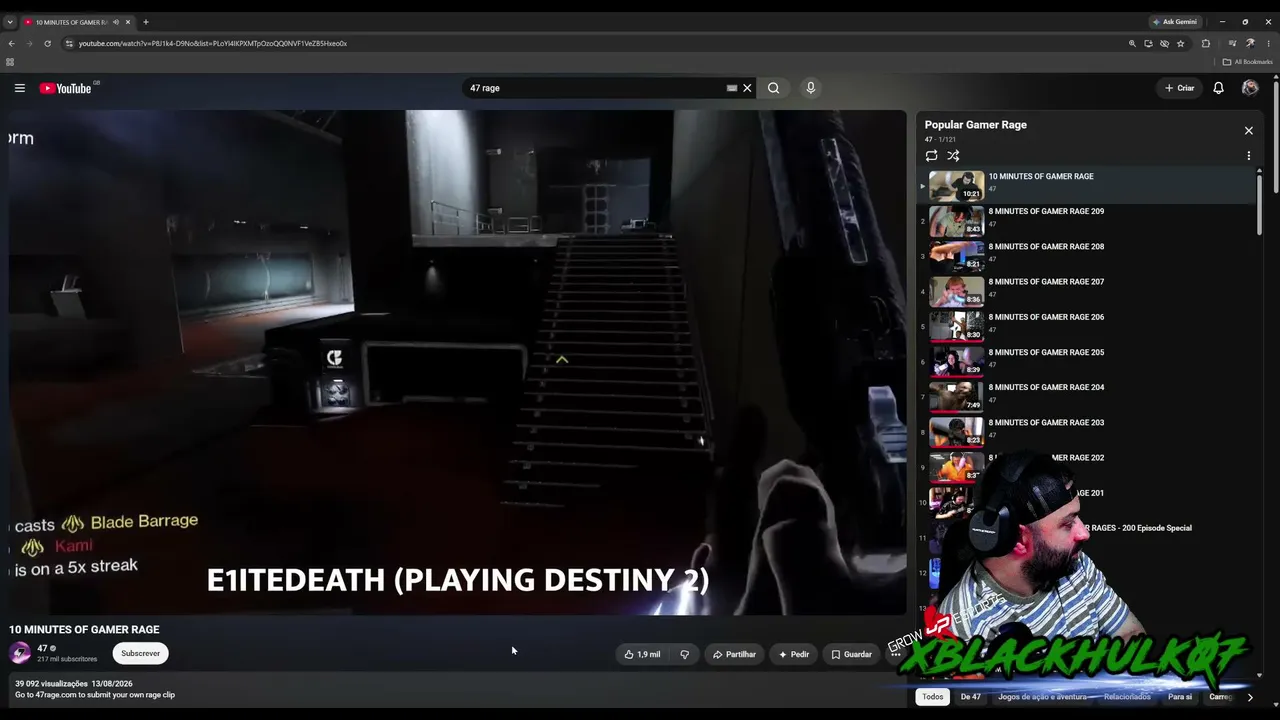Screen dimensions: 1280x720
Task: Choose 8 Minutes of Gamer Rage 205
Action: click(x=1088, y=360)
